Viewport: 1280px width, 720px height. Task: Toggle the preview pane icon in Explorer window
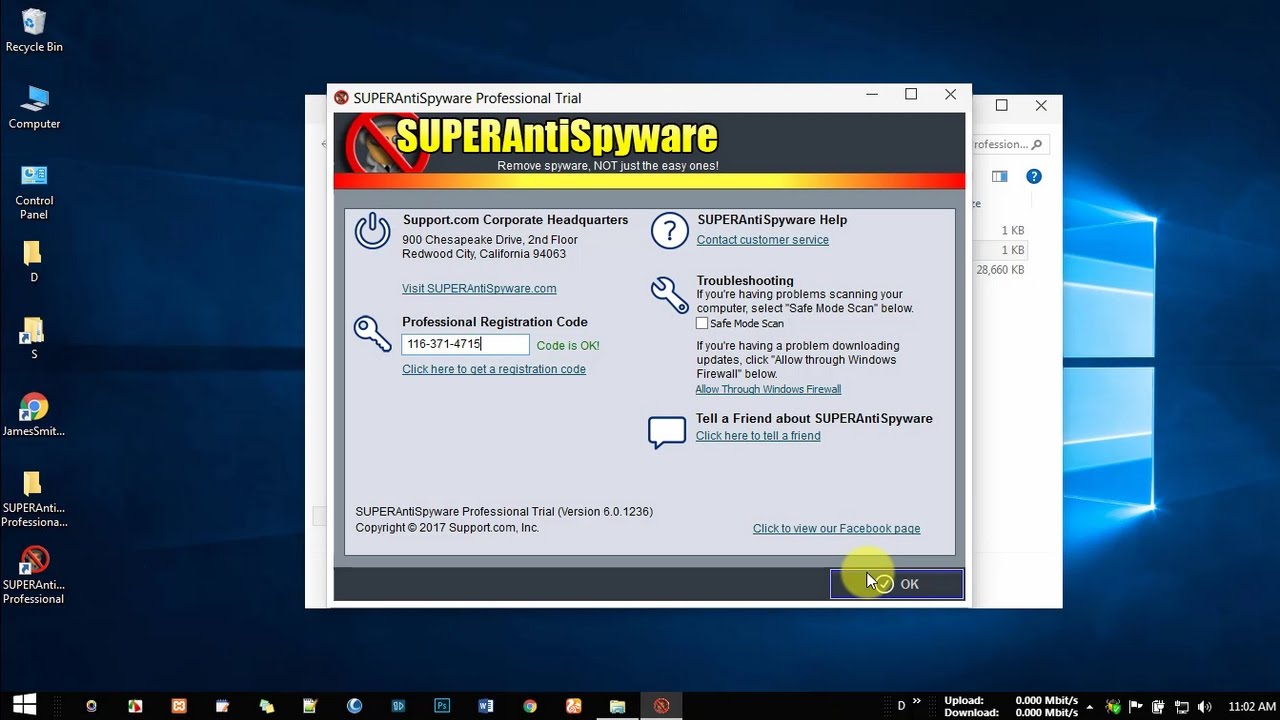999,177
